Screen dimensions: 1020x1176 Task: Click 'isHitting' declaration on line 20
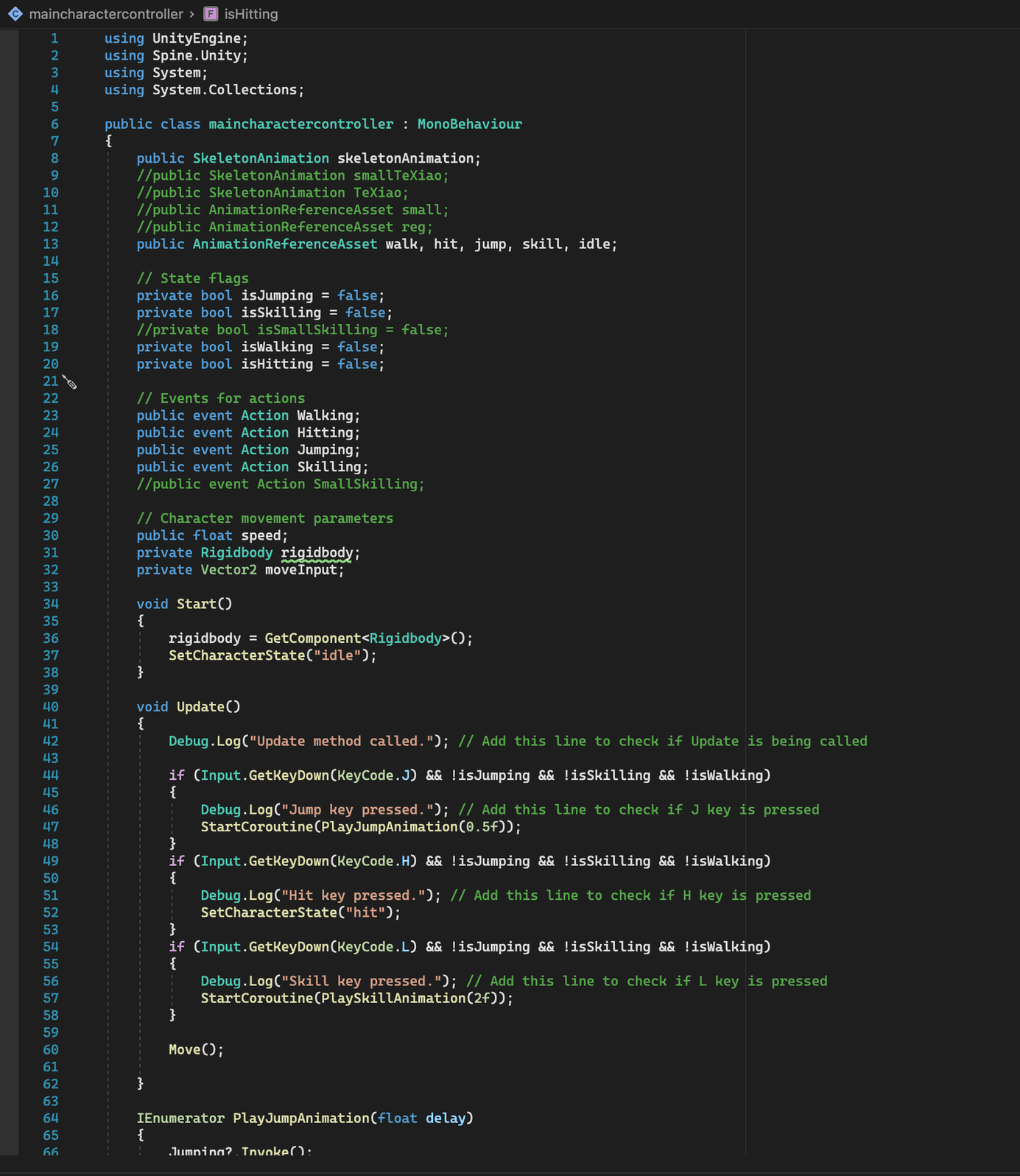pyautogui.click(x=277, y=365)
